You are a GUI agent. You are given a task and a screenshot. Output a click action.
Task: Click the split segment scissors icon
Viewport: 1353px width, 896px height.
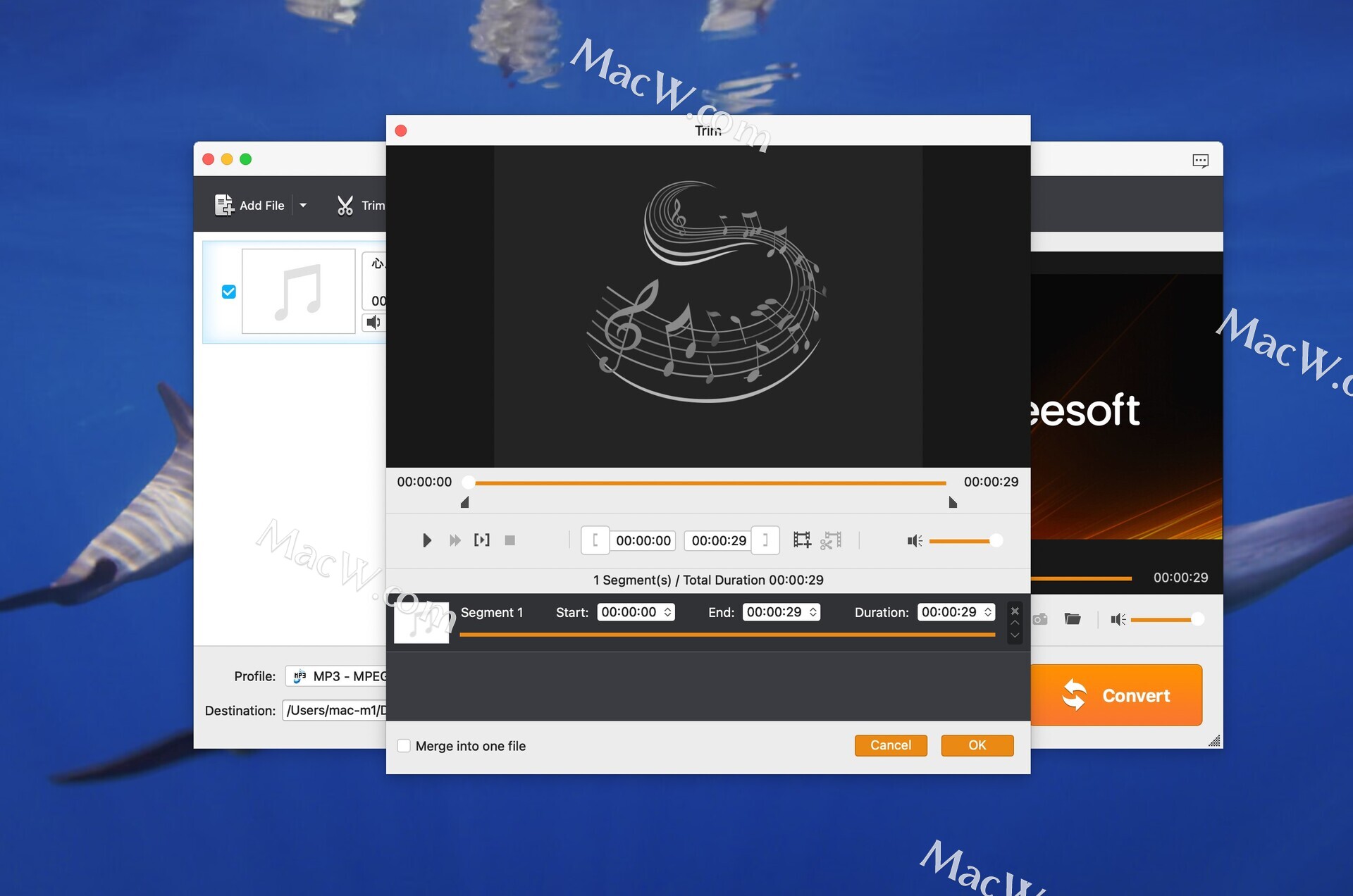coord(831,540)
